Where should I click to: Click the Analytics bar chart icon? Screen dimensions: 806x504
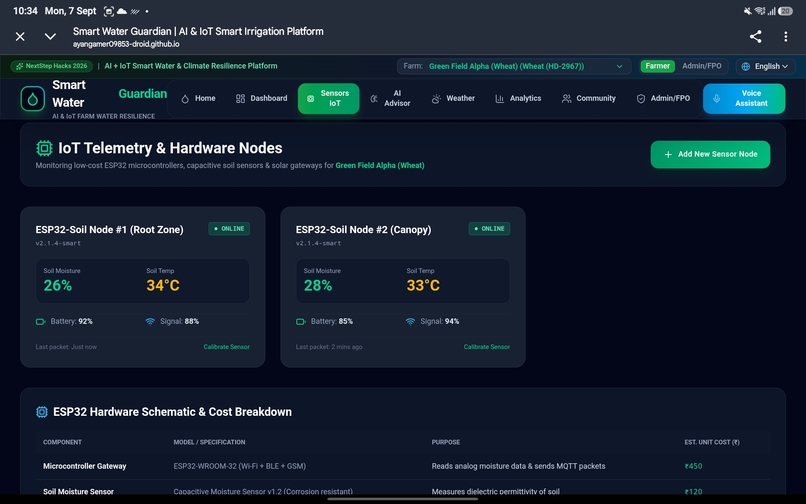(x=499, y=99)
